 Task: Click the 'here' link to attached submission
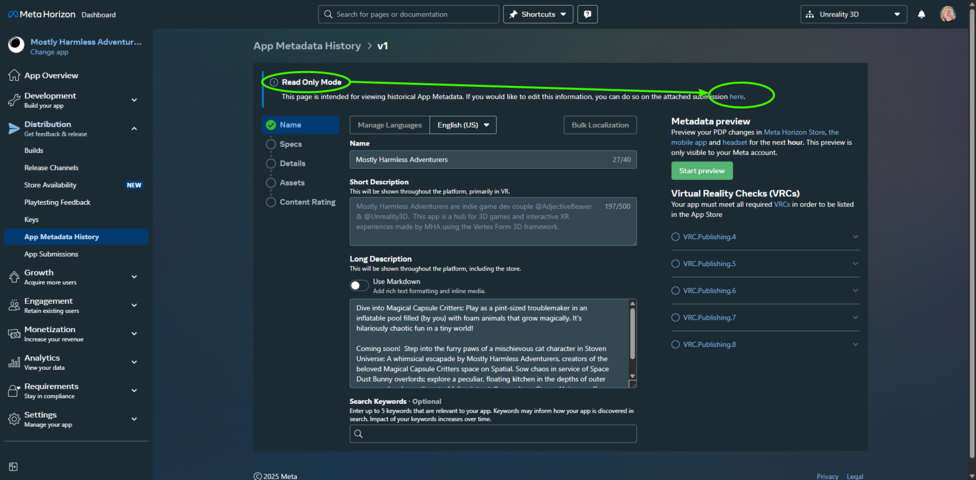tap(736, 97)
